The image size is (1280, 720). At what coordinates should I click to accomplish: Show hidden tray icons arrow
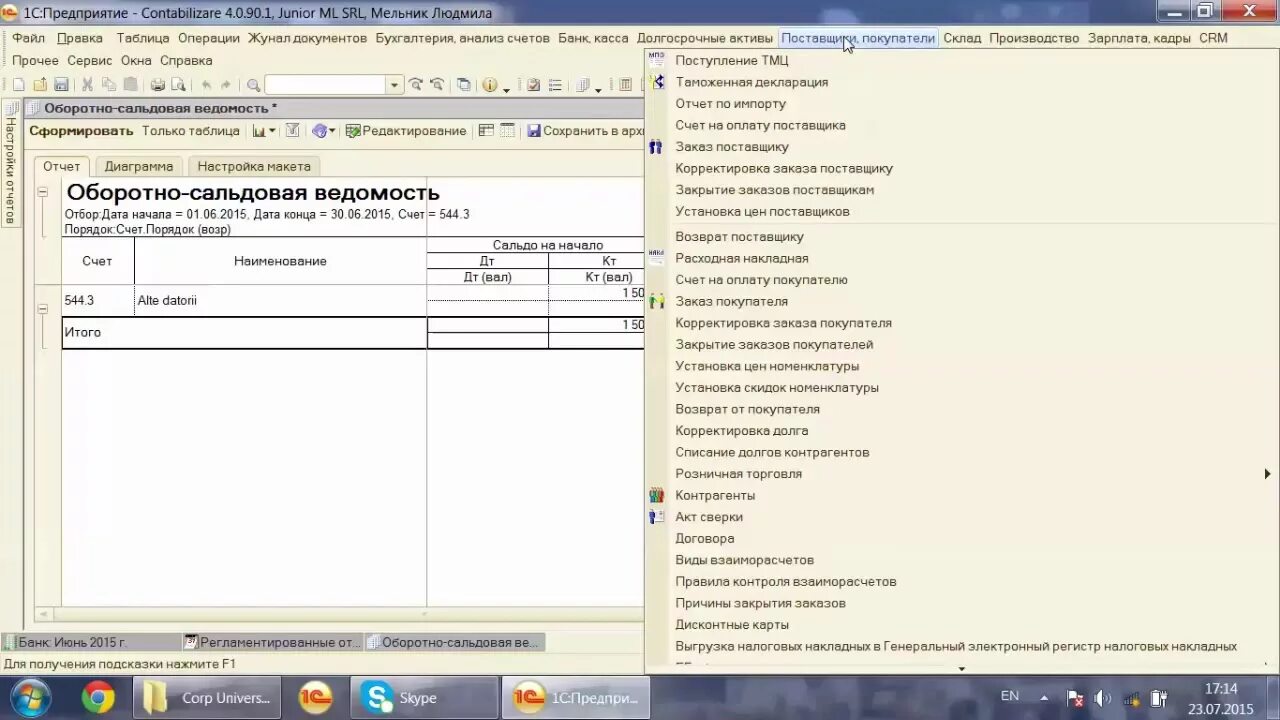tap(1044, 698)
